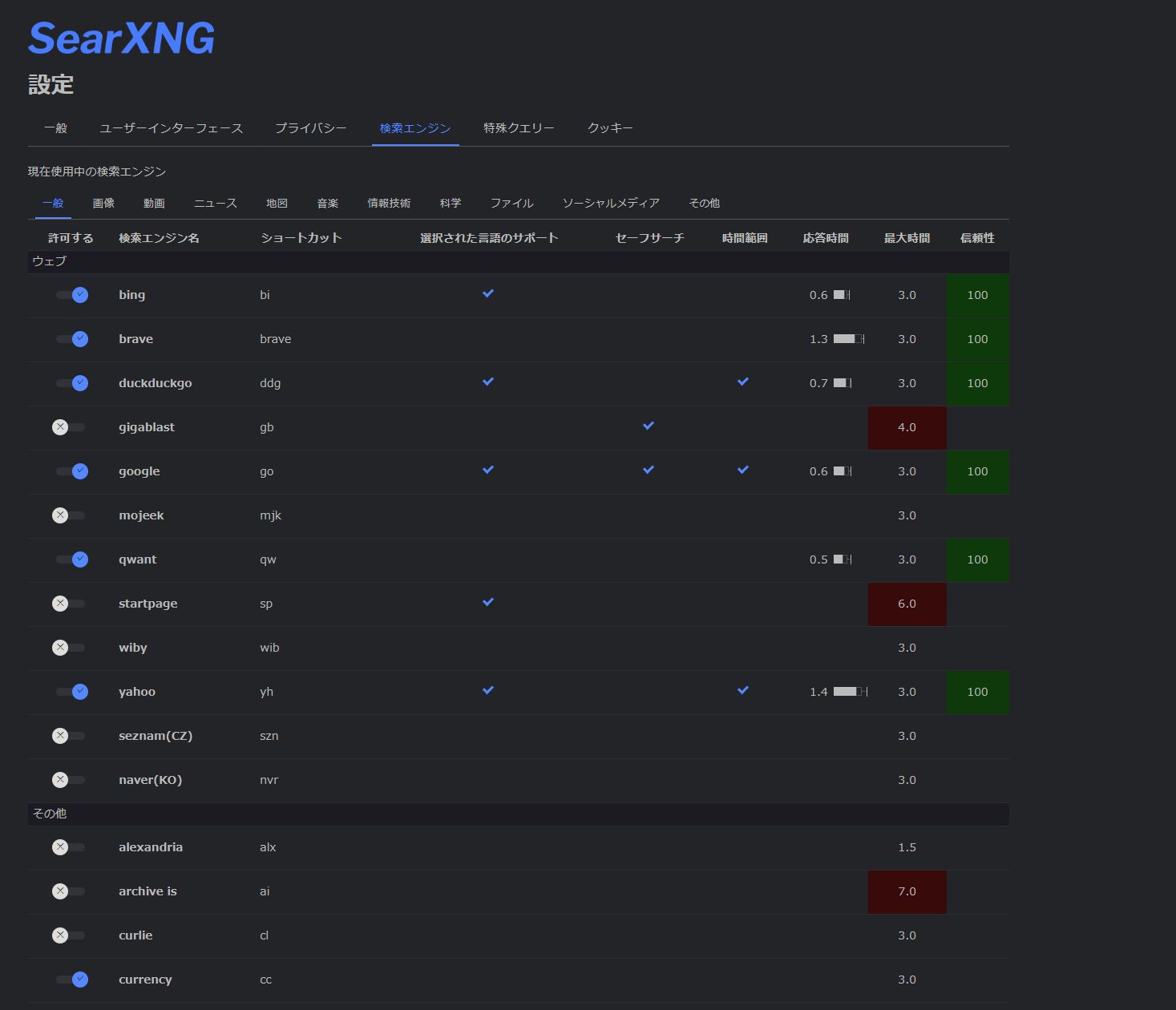Turn on the archive is engine
This screenshot has width=1176, height=1010.
(69, 891)
